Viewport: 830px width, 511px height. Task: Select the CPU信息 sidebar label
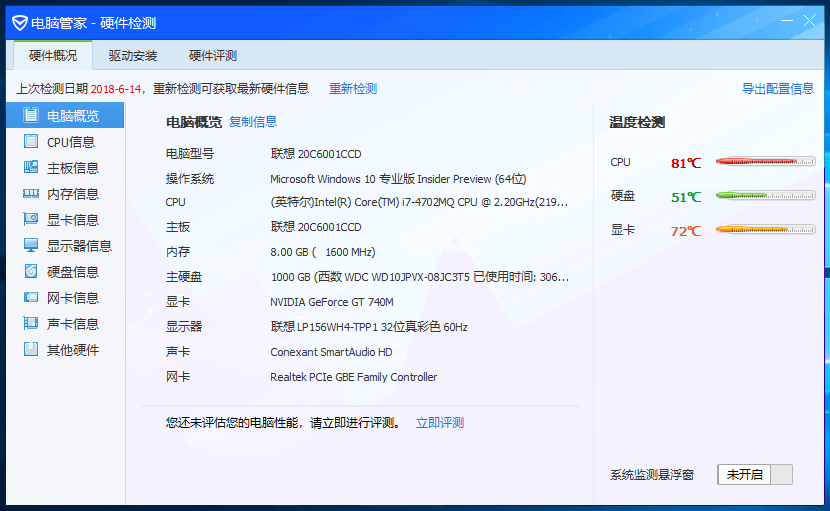(x=71, y=142)
